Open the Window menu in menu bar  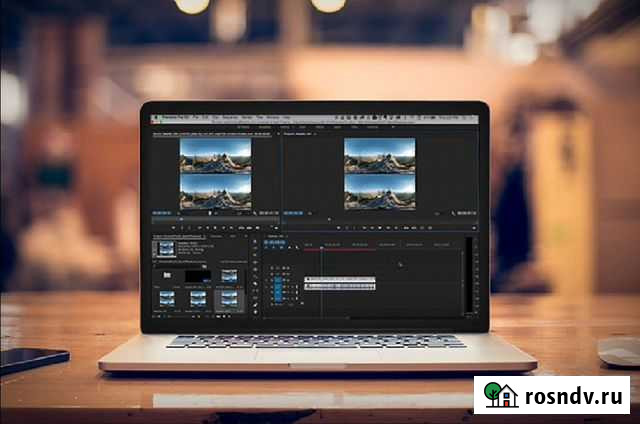[270, 118]
